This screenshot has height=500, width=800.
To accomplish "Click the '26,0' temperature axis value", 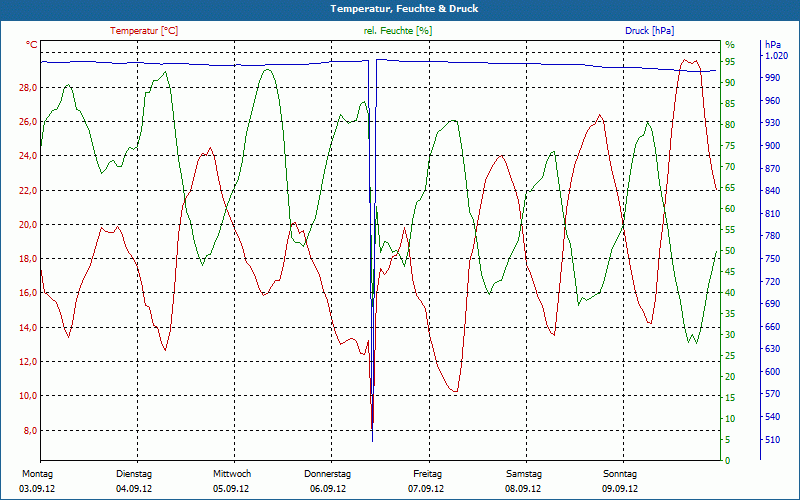I will (29, 121).
